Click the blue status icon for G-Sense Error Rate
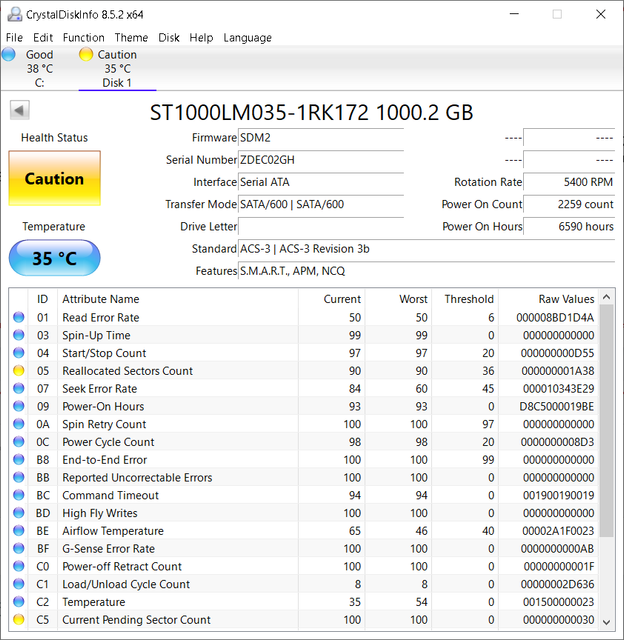The width and height of the screenshot is (624, 640). coord(19,549)
